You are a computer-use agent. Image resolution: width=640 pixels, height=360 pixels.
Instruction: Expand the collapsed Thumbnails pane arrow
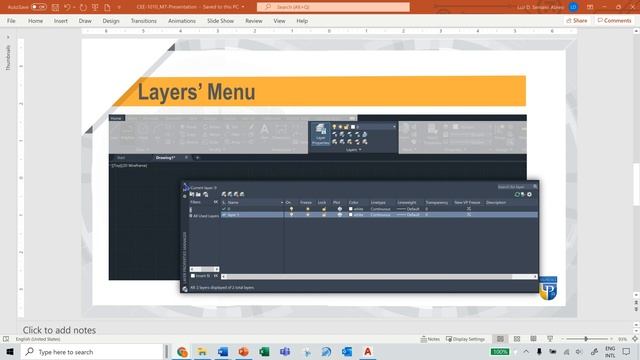[x=8, y=38]
